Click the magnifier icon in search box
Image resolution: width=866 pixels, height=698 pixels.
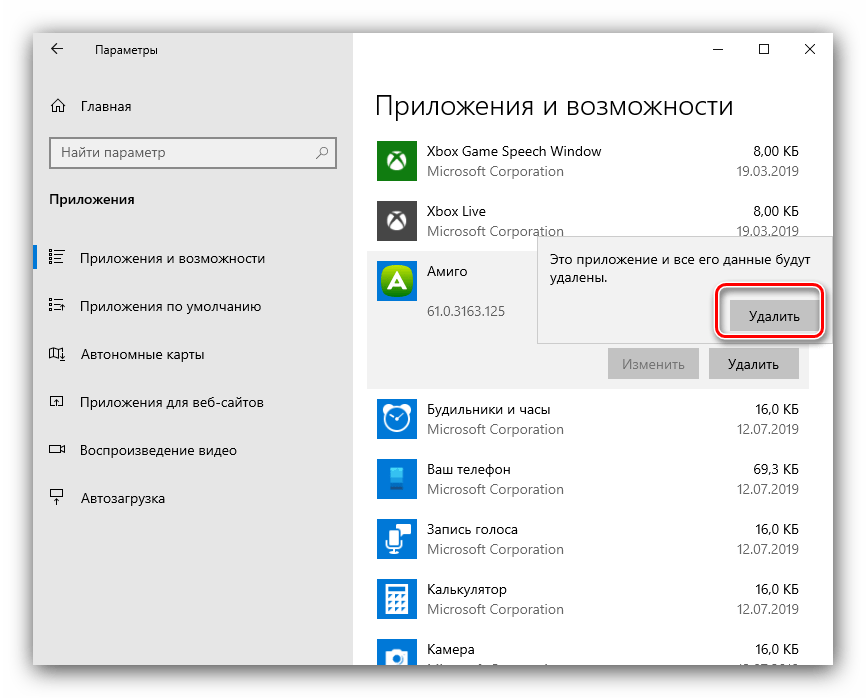322,153
